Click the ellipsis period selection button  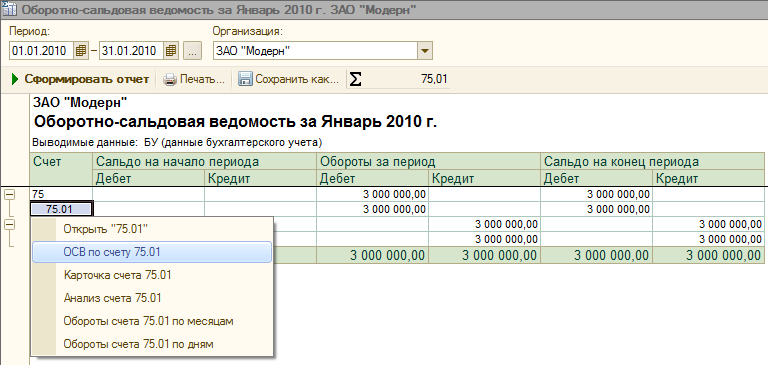[x=192, y=50]
